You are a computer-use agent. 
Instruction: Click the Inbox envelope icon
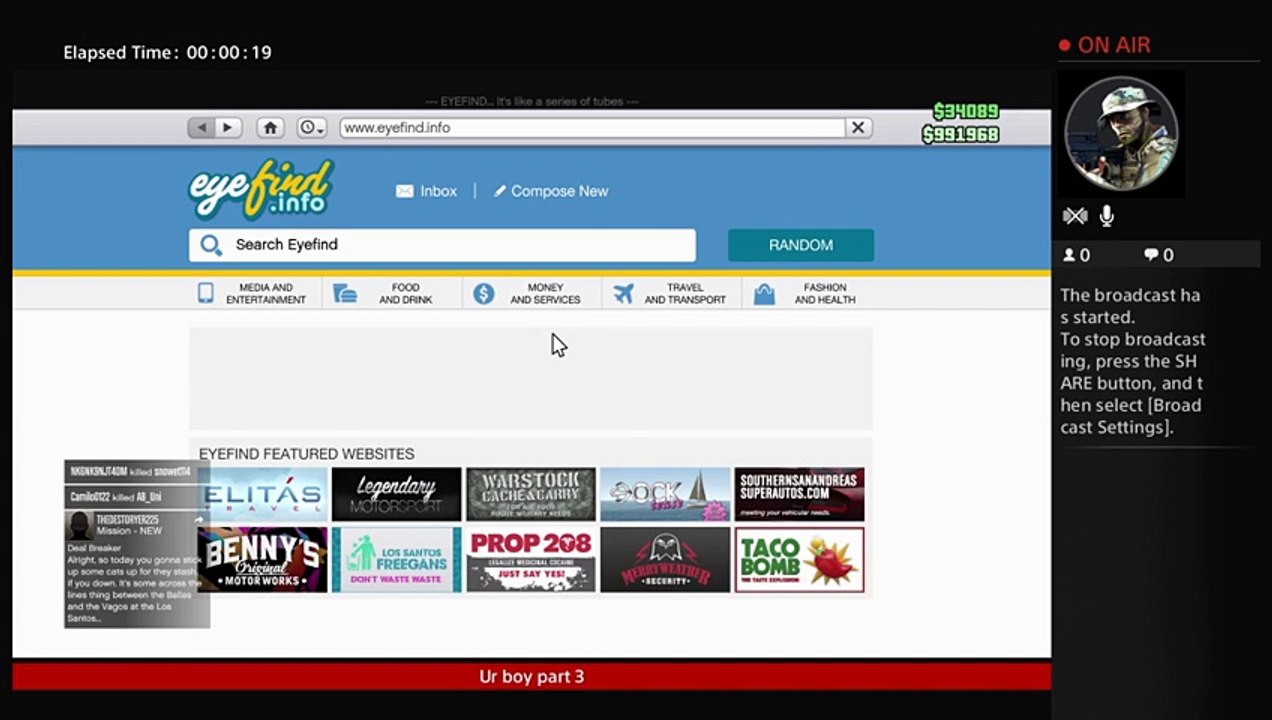coord(404,191)
